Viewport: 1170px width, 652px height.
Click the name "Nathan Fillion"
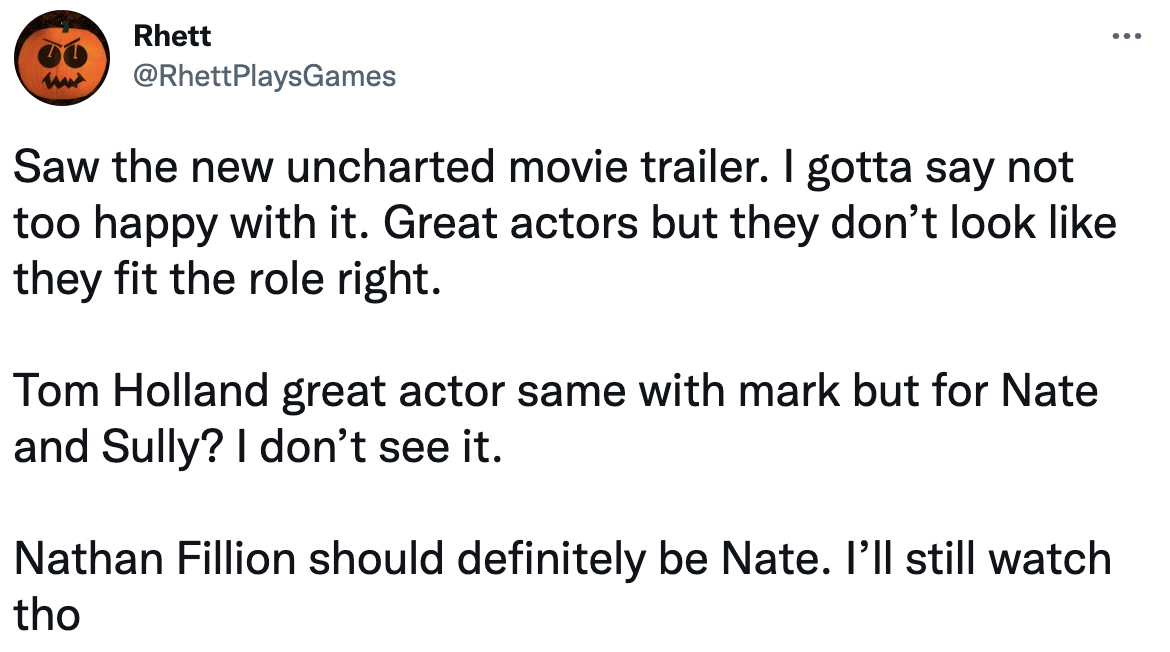click(x=153, y=558)
